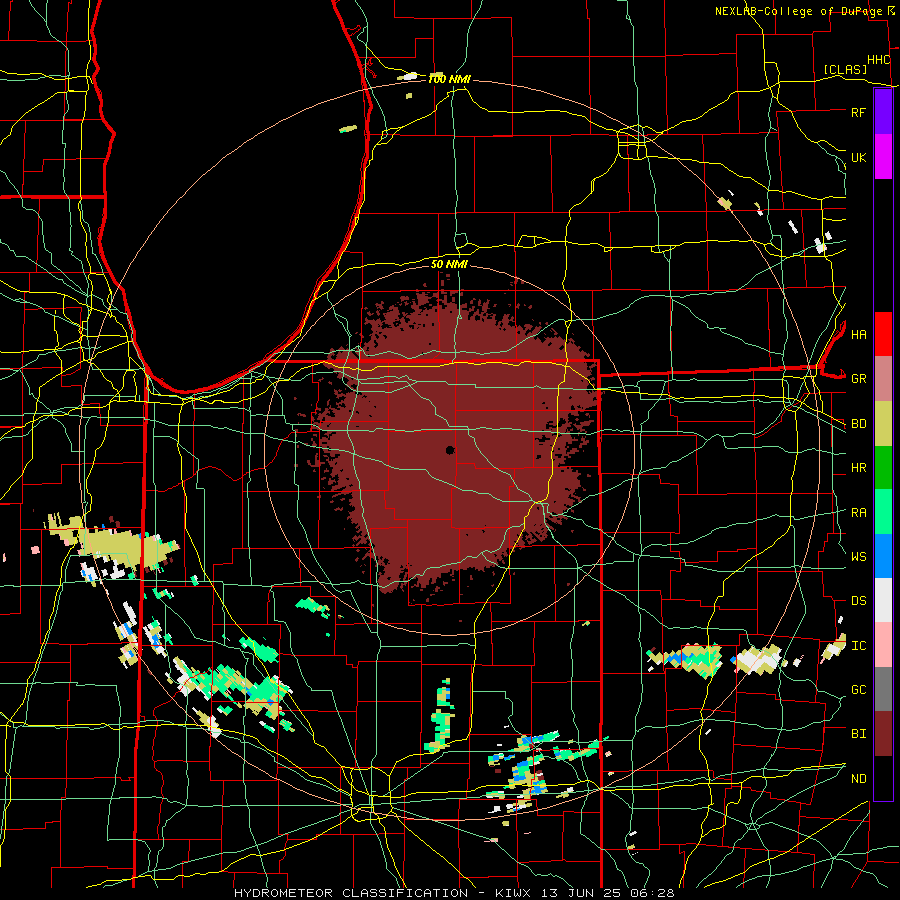Click the mint green RA legend swatch
900x900 pixels.
coord(883,512)
